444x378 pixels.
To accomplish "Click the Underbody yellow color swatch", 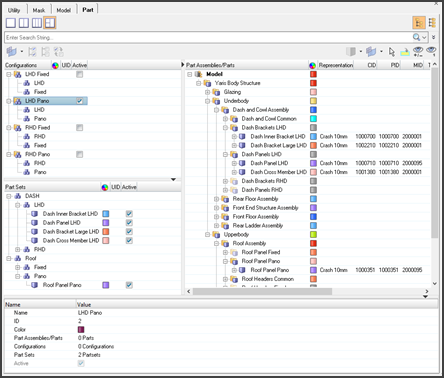I will (313, 101).
